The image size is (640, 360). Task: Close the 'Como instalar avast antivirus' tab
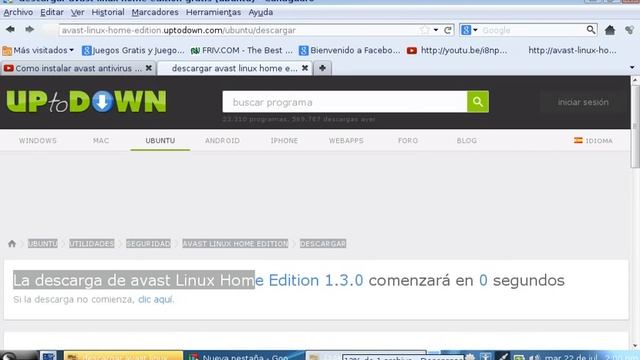point(149,68)
